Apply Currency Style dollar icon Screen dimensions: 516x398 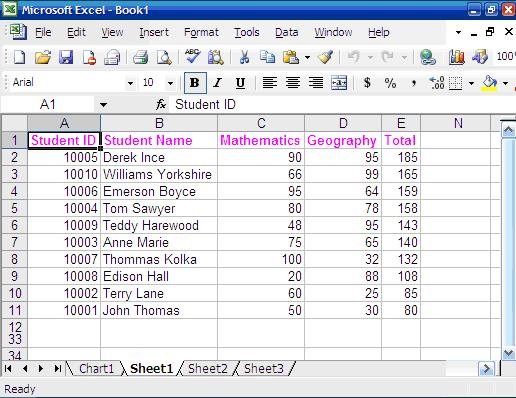tap(367, 83)
